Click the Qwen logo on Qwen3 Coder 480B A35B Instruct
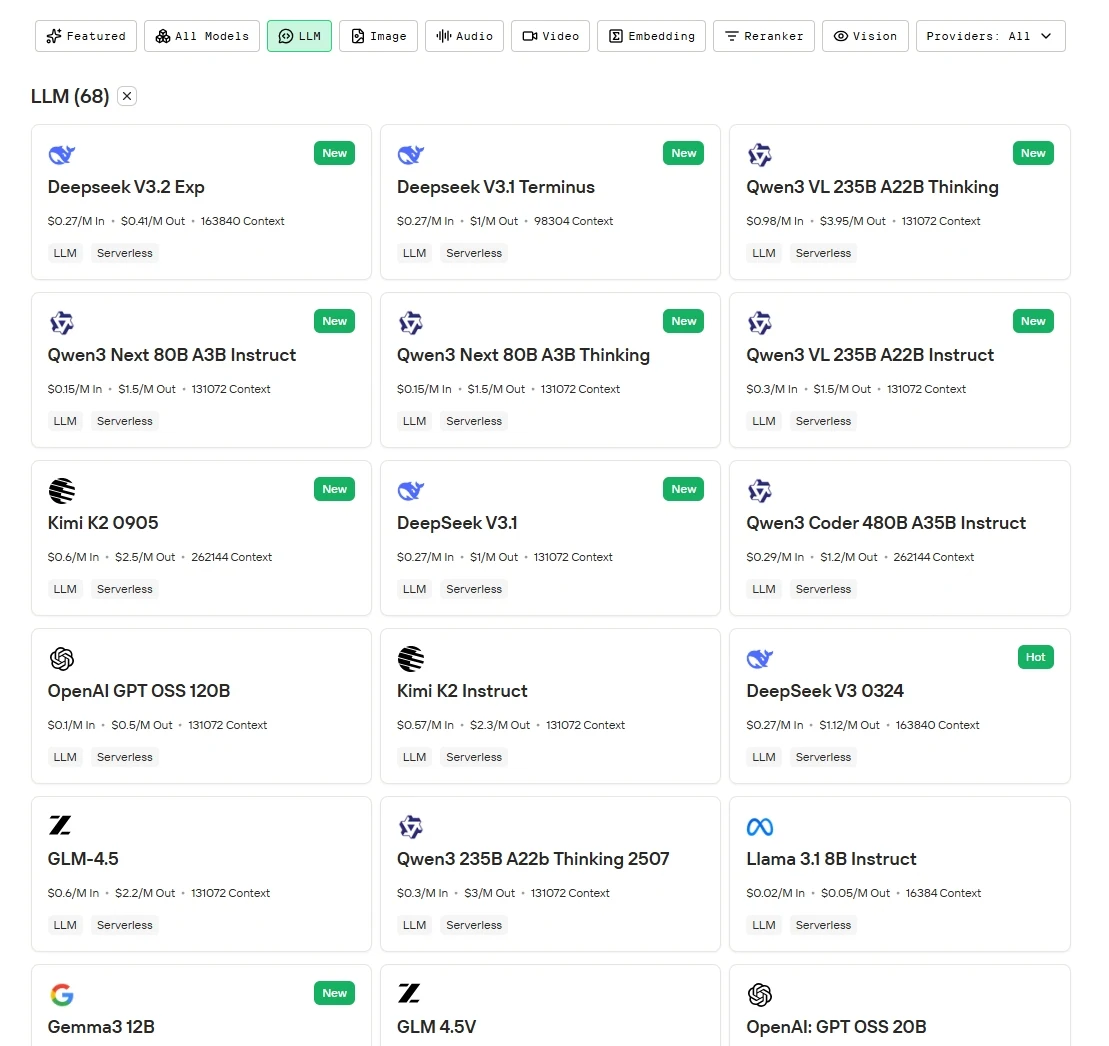The image size is (1109, 1046). pyautogui.click(x=760, y=490)
